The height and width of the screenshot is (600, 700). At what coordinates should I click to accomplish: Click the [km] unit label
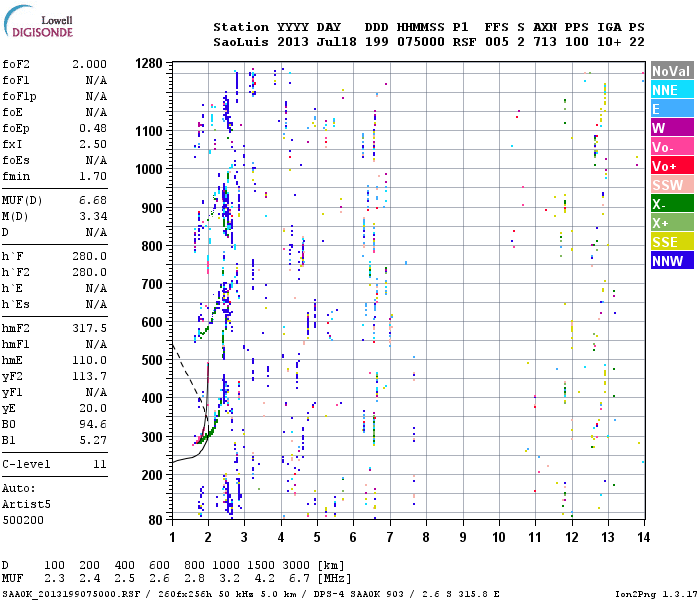pyautogui.click(x=331, y=565)
